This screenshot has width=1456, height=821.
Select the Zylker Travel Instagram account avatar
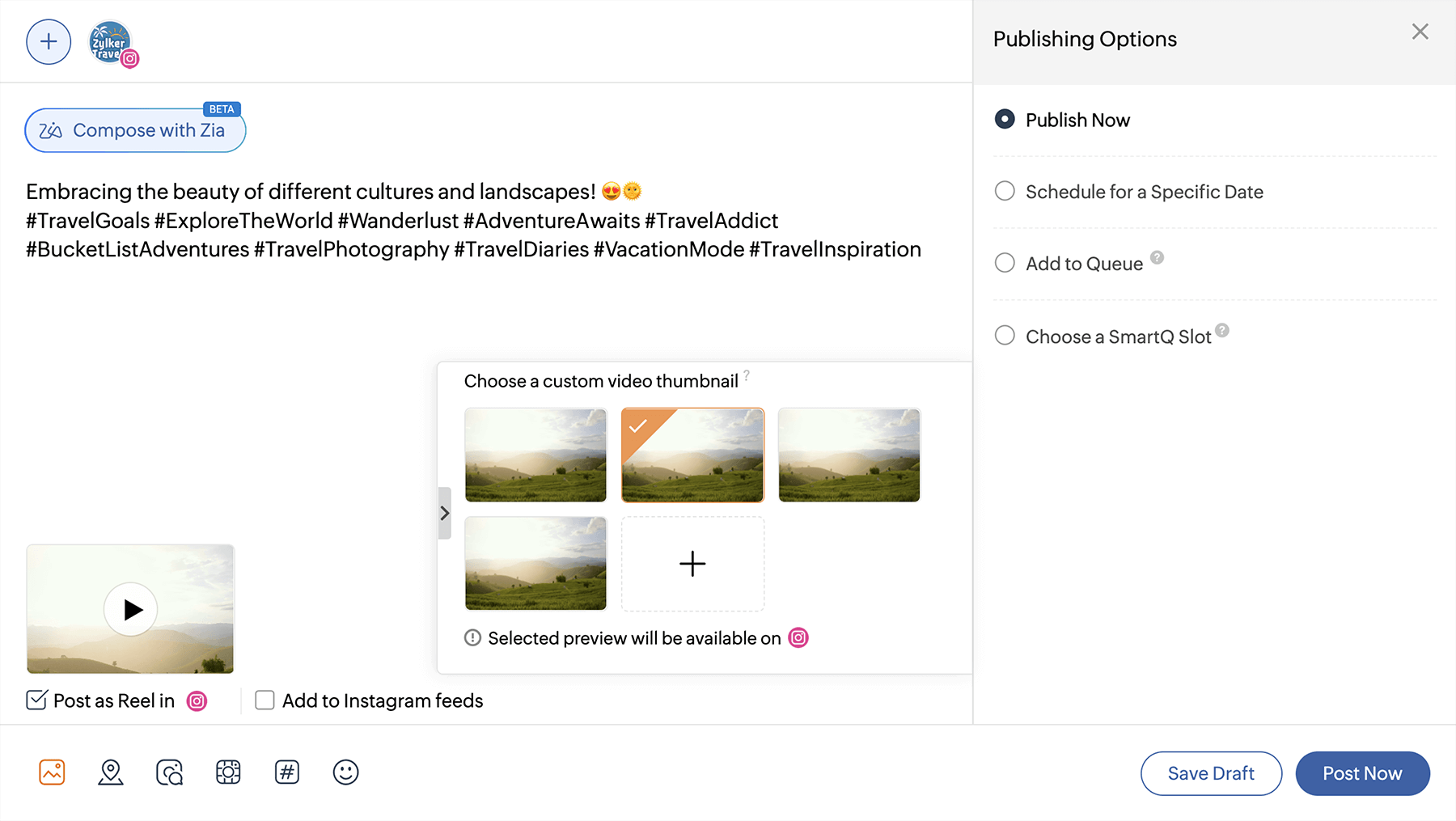click(111, 44)
